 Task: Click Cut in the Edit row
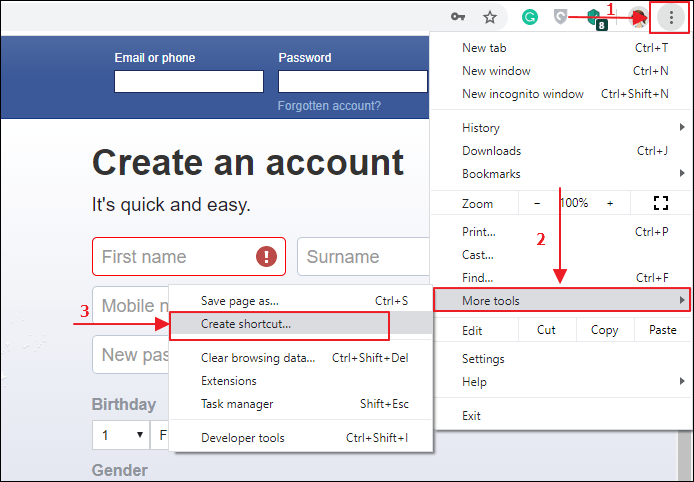click(546, 330)
